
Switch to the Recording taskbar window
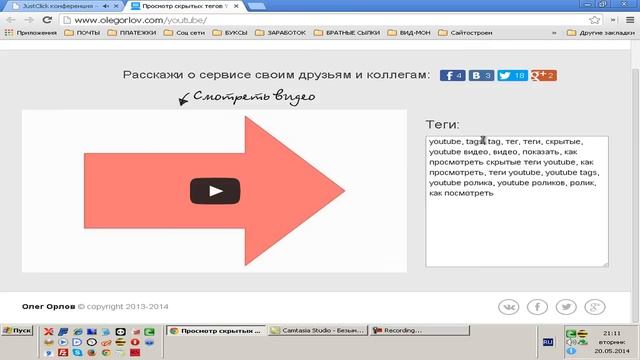[x=420, y=331]
